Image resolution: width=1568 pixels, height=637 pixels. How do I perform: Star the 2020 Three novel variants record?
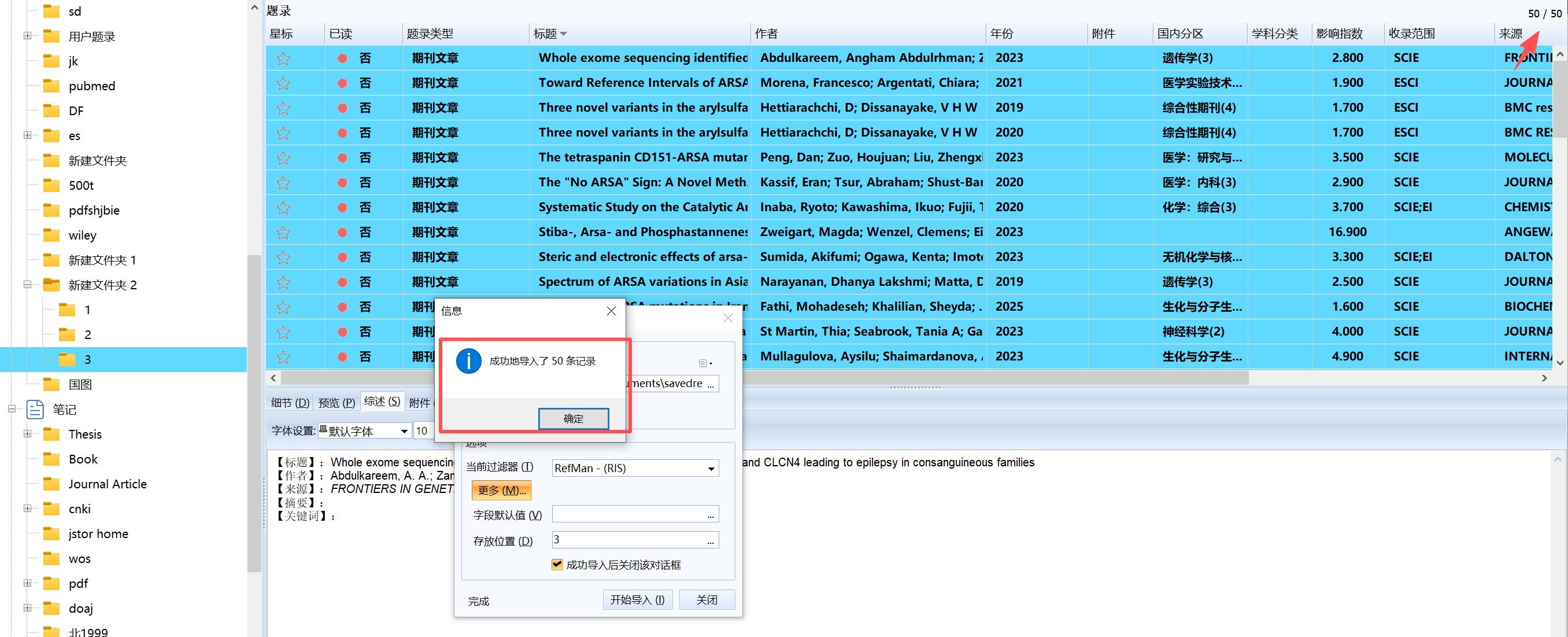tap(283, 132)
